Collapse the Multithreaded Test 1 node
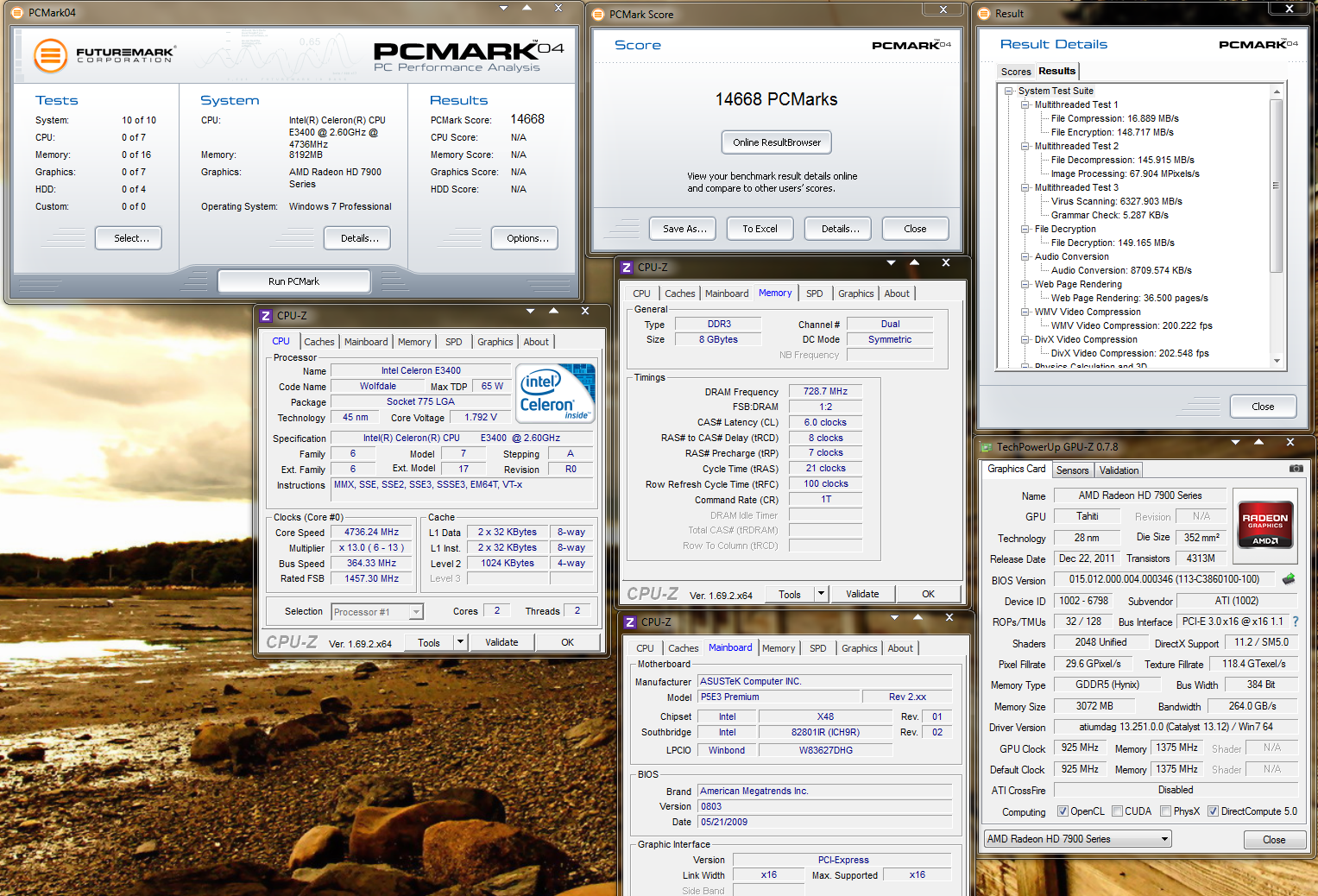This screenshot has height=896, width=1318. click(x=1025, y=104)
